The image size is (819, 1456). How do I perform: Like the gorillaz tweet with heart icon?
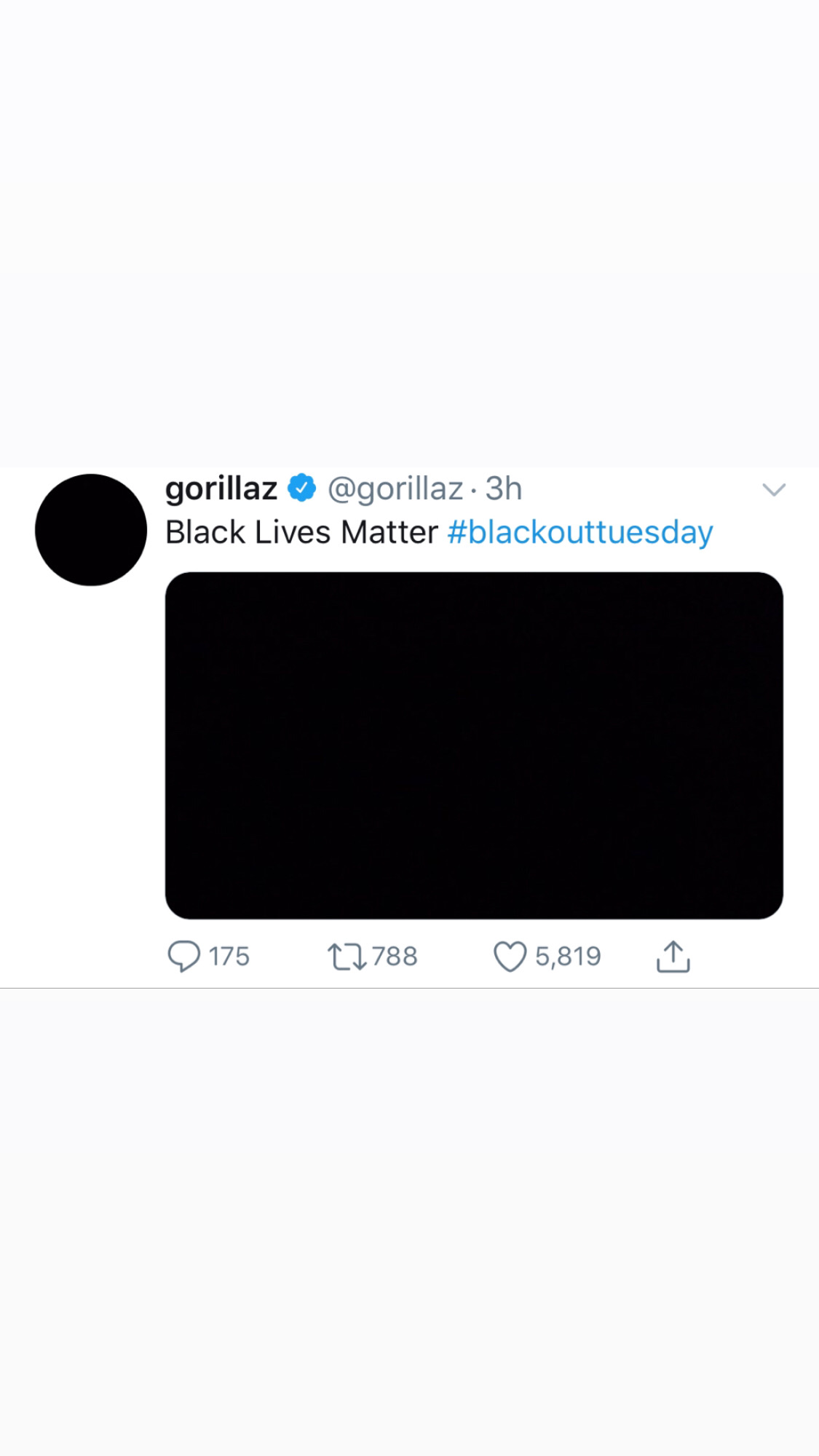pos(510,956)
